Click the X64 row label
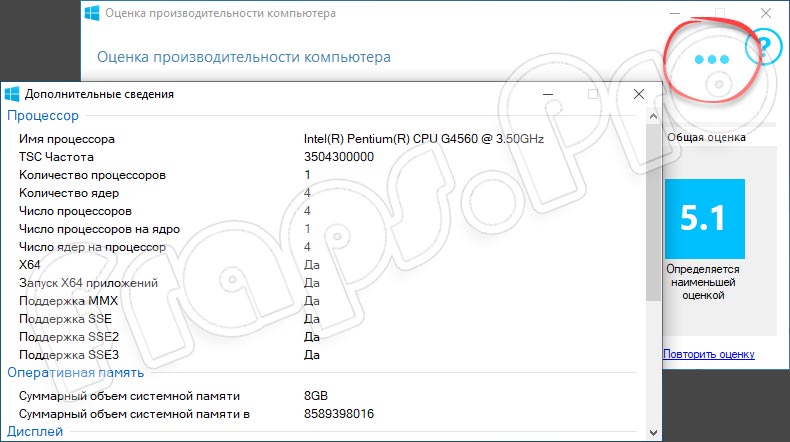Image resolution: width=790 pixels, height=442 pixels. (30, 265)
